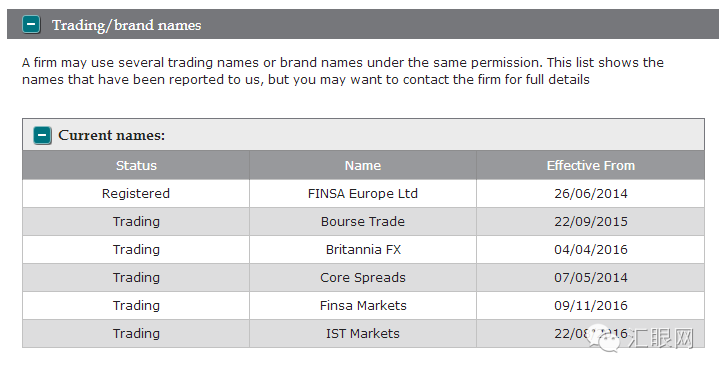
Task: Collapse the Current names list
Action: point(42,135)
